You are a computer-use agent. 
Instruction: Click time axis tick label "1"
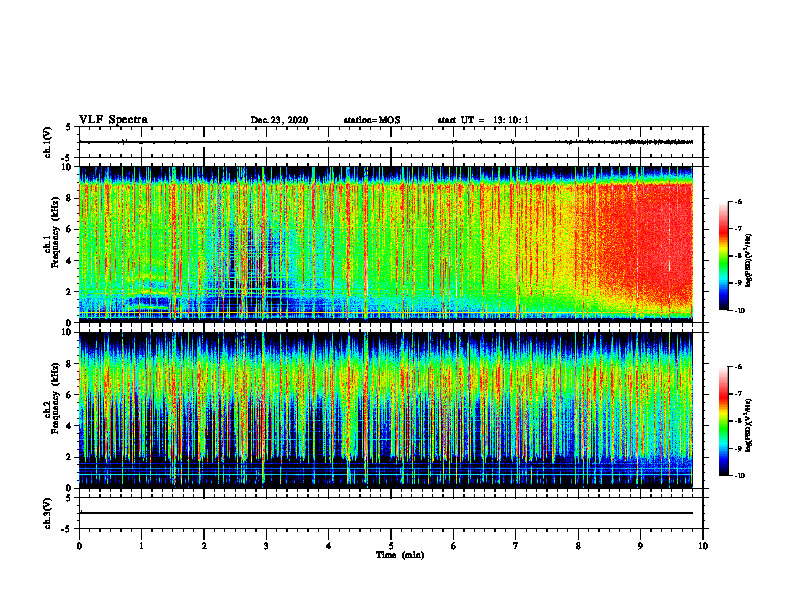pyautogui.click(x=141, y=546)
